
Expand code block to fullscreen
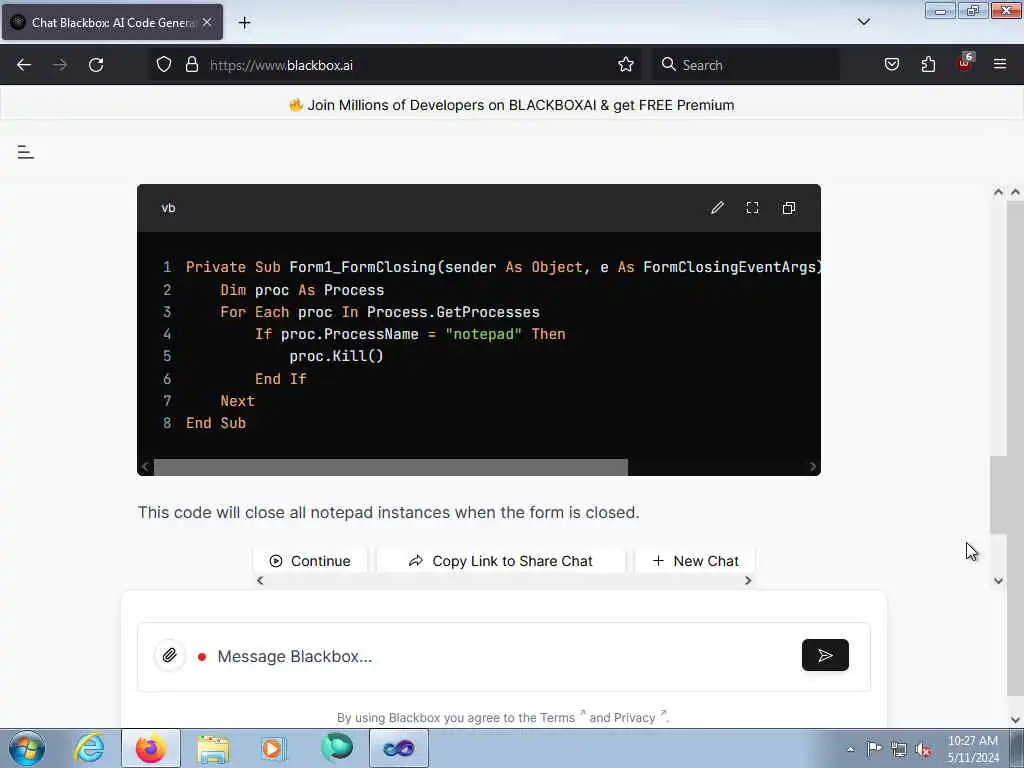752,208
